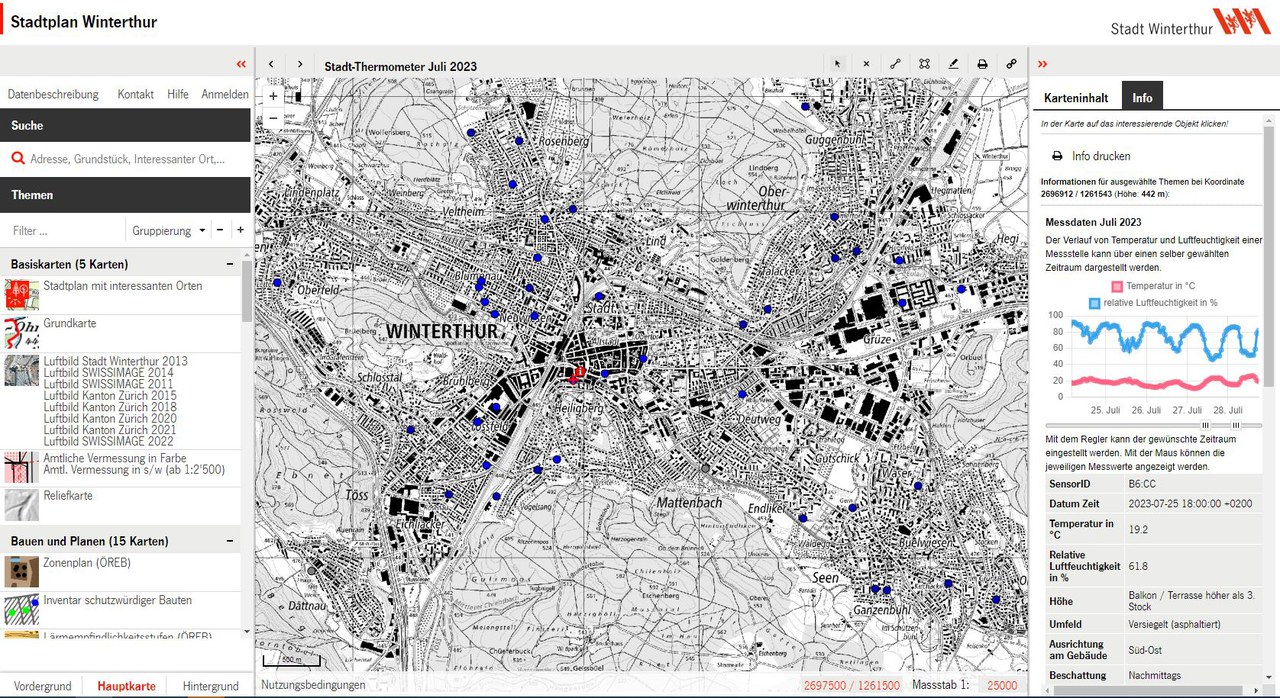Go to previous map view arrow
Viewport: 1280px width, 698px height.
pos(271,64)
